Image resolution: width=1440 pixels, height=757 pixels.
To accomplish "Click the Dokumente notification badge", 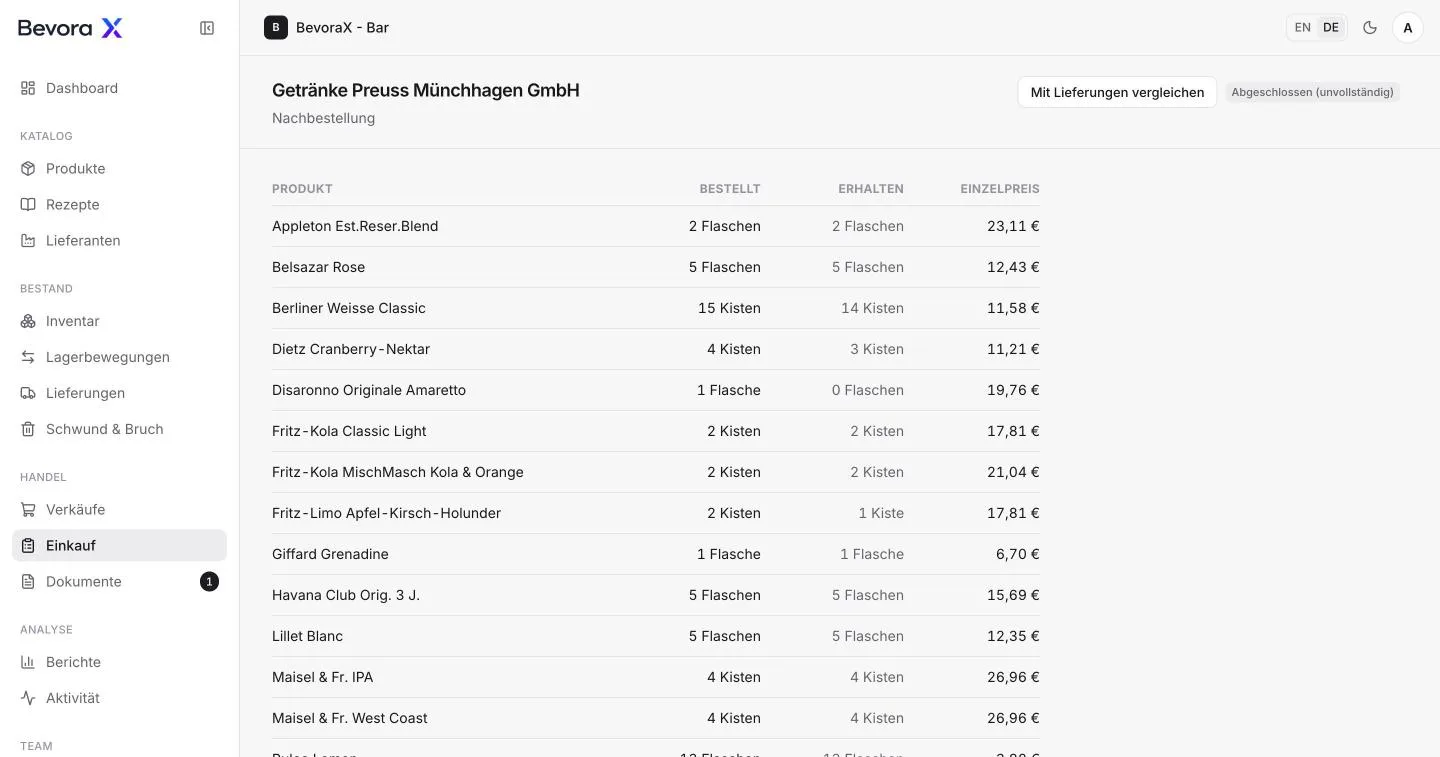I will tap(209, 582).
